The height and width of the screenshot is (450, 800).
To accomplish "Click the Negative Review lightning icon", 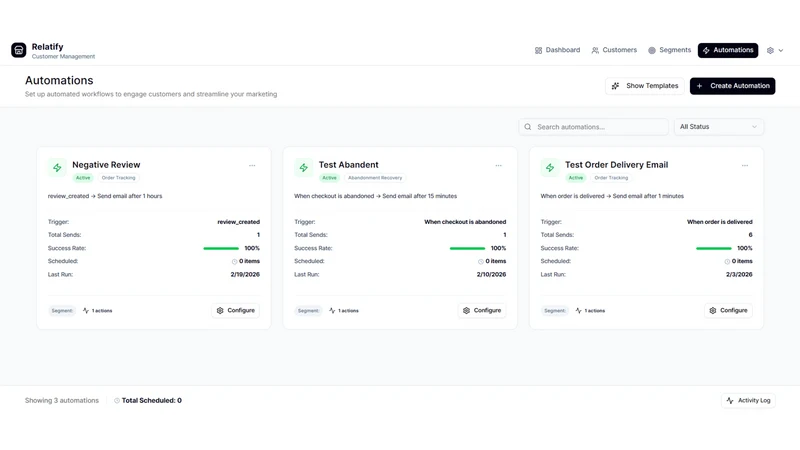I will (x=57, y=167).
